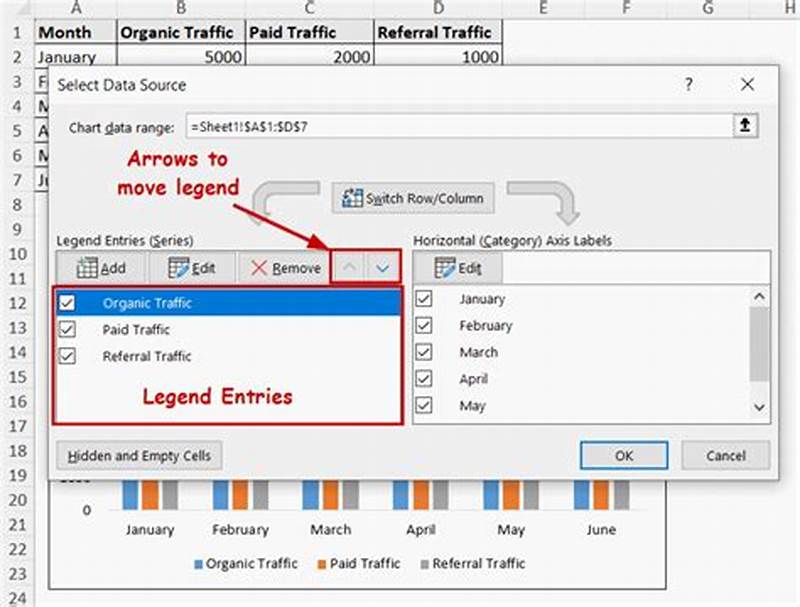This screenshot has height=607, width=800.
Task: Select the February axis label entry
Action: coord(487,325)
